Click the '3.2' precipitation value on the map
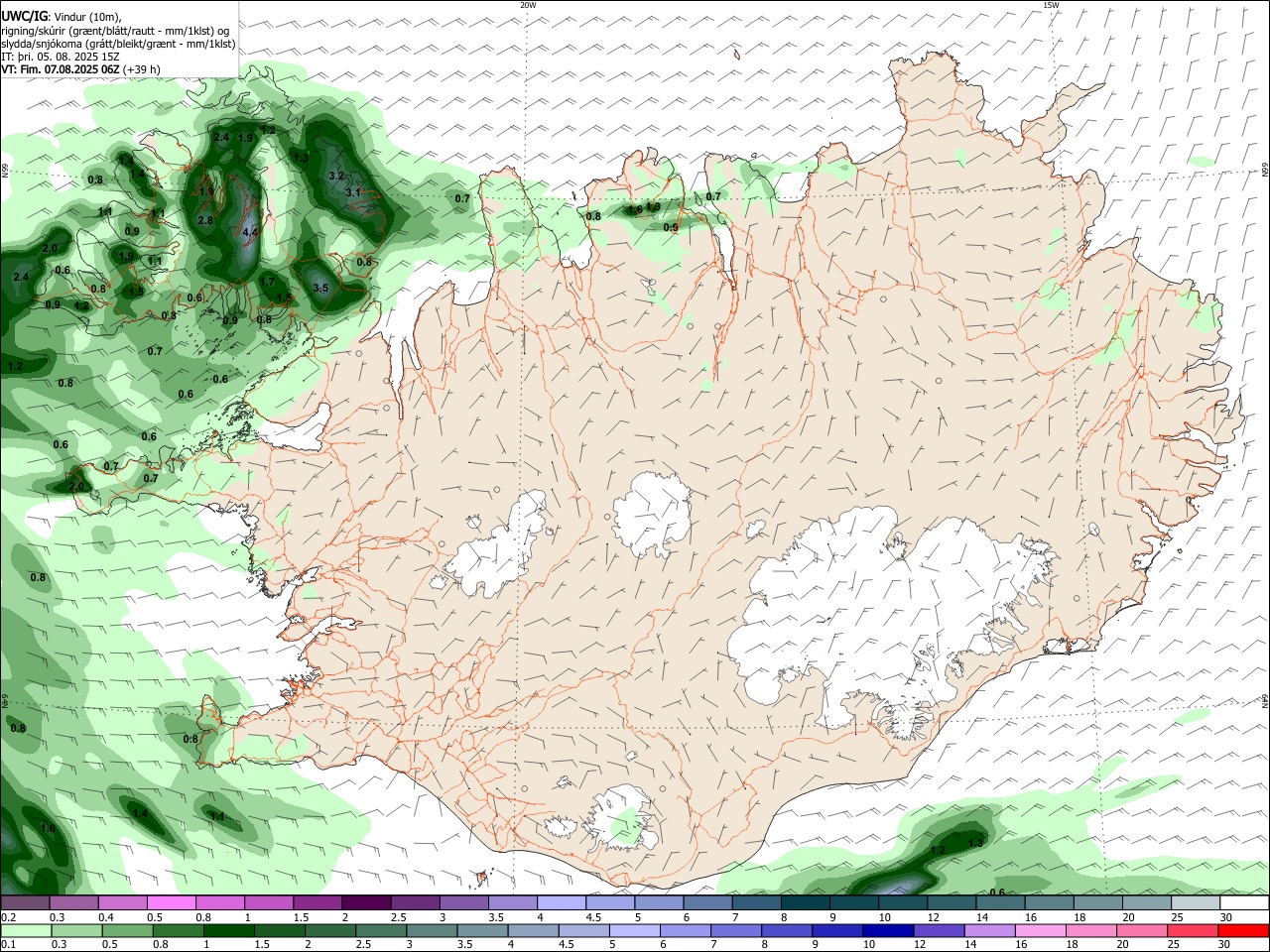Screen dimensions: 1270x952 336,176
